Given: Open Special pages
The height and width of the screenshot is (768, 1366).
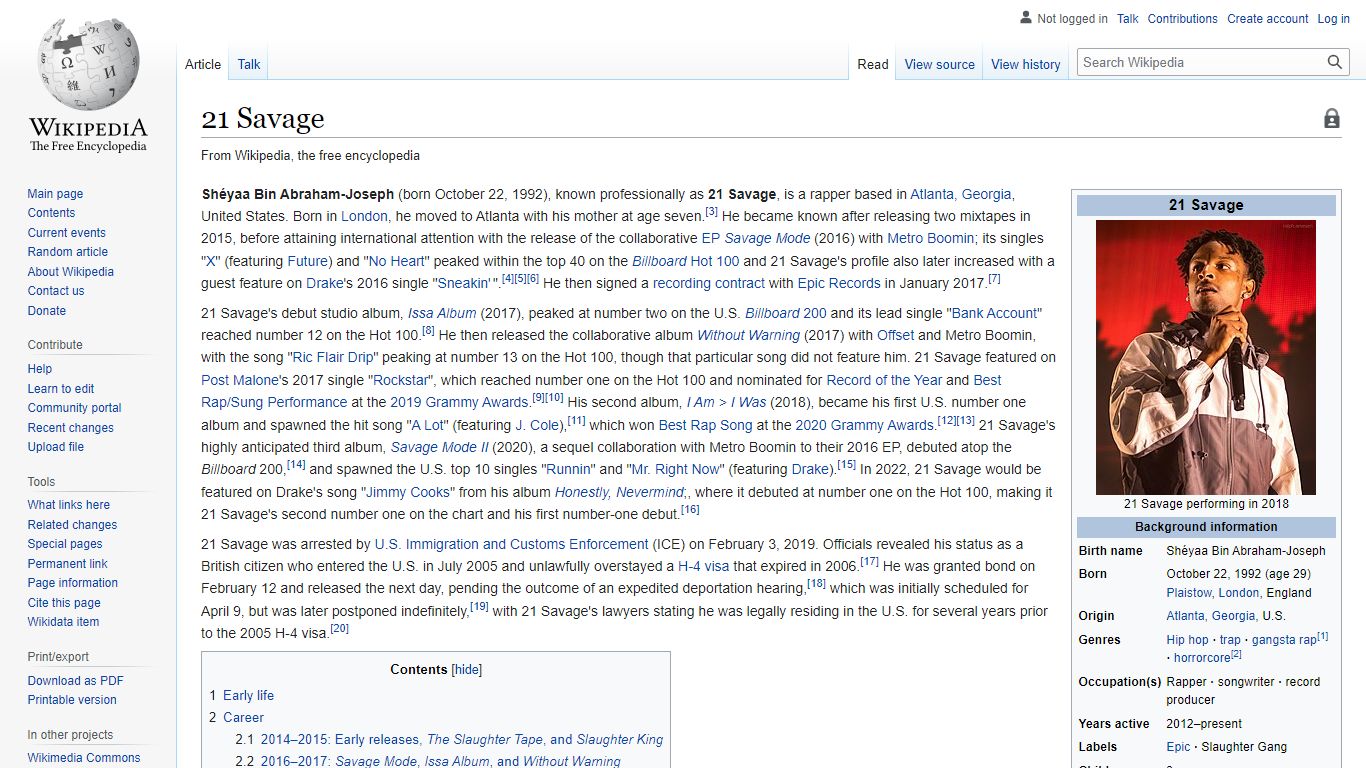Looking at the screenshot, I should (64, 544).
